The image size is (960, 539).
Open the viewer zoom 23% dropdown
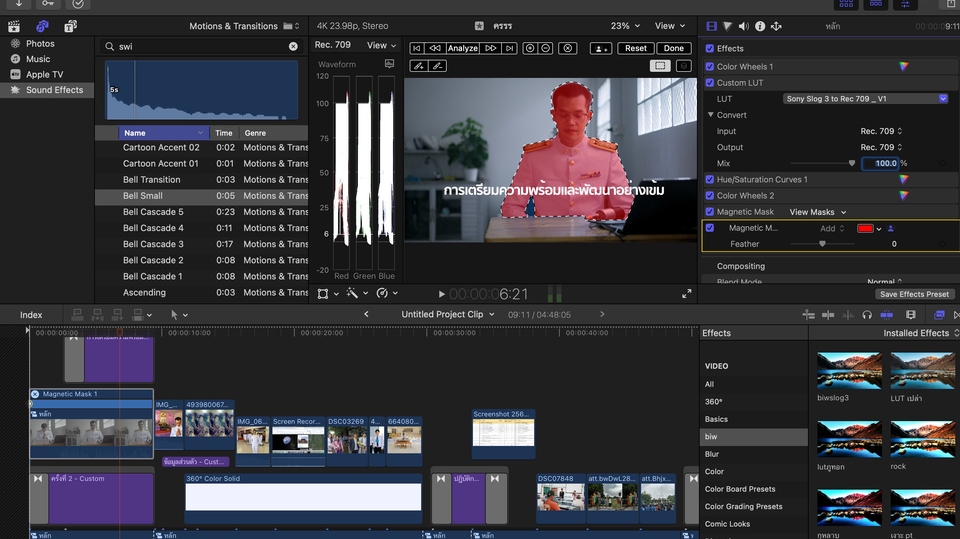(x=625, y=26)
